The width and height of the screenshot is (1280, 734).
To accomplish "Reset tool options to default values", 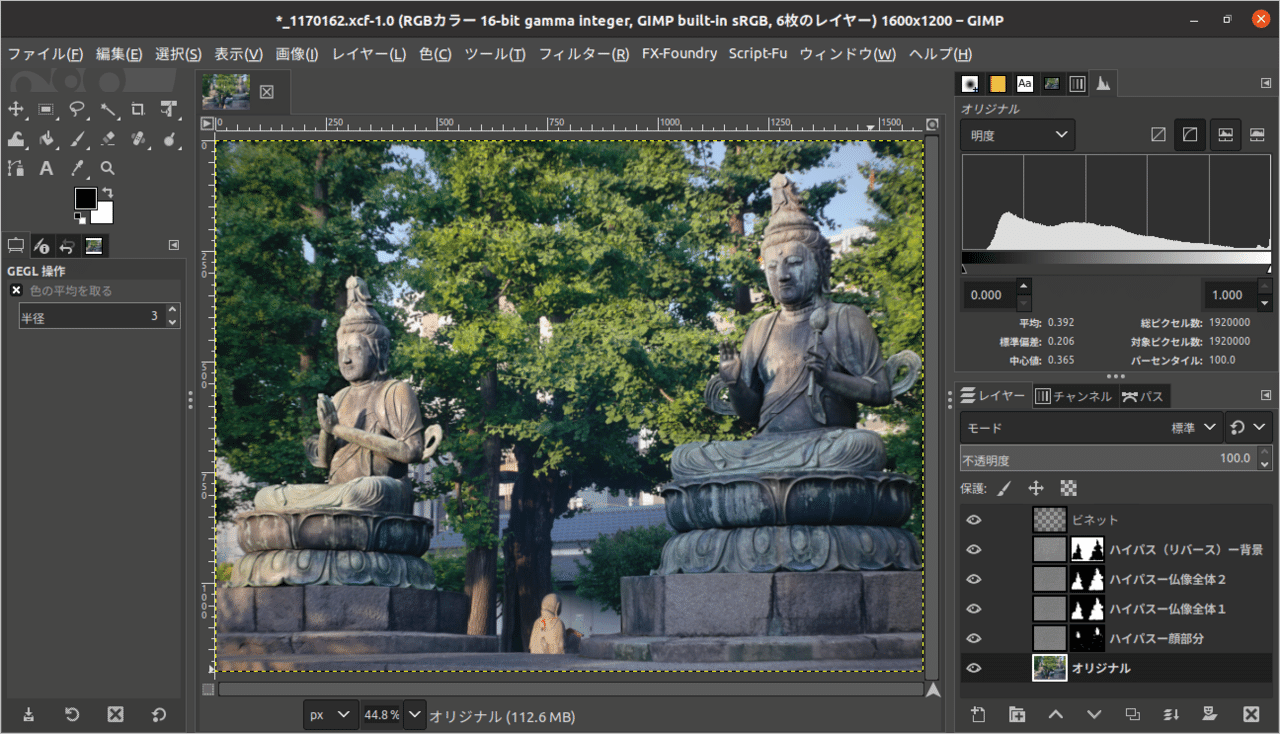I will (159, 714).
